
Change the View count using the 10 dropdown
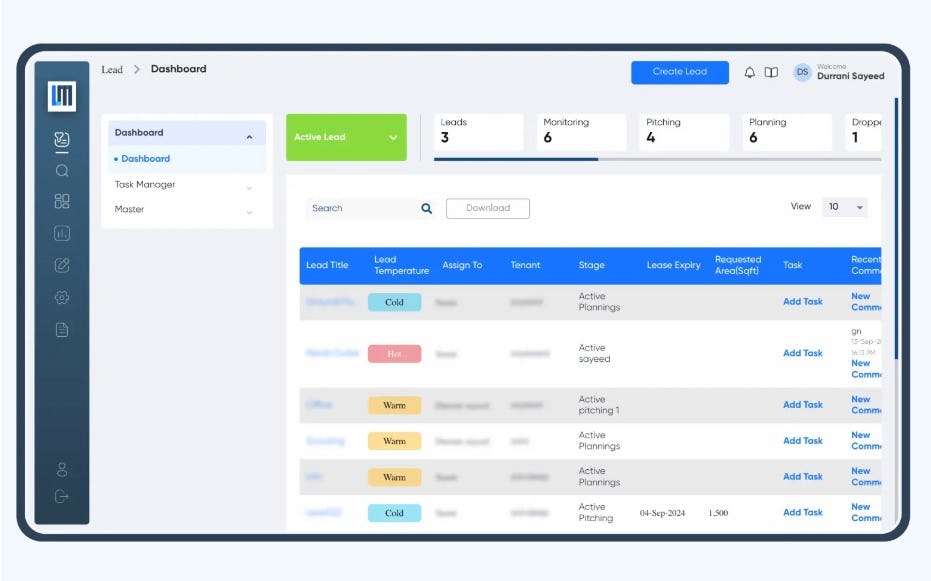tap(845, 206)
